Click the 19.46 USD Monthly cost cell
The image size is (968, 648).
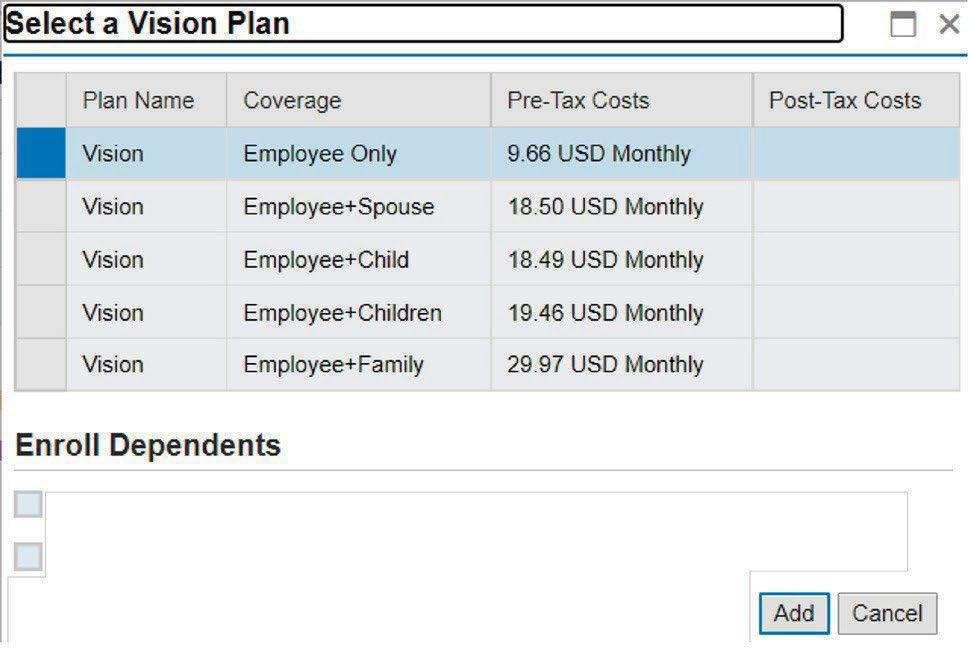click(605, 312)
